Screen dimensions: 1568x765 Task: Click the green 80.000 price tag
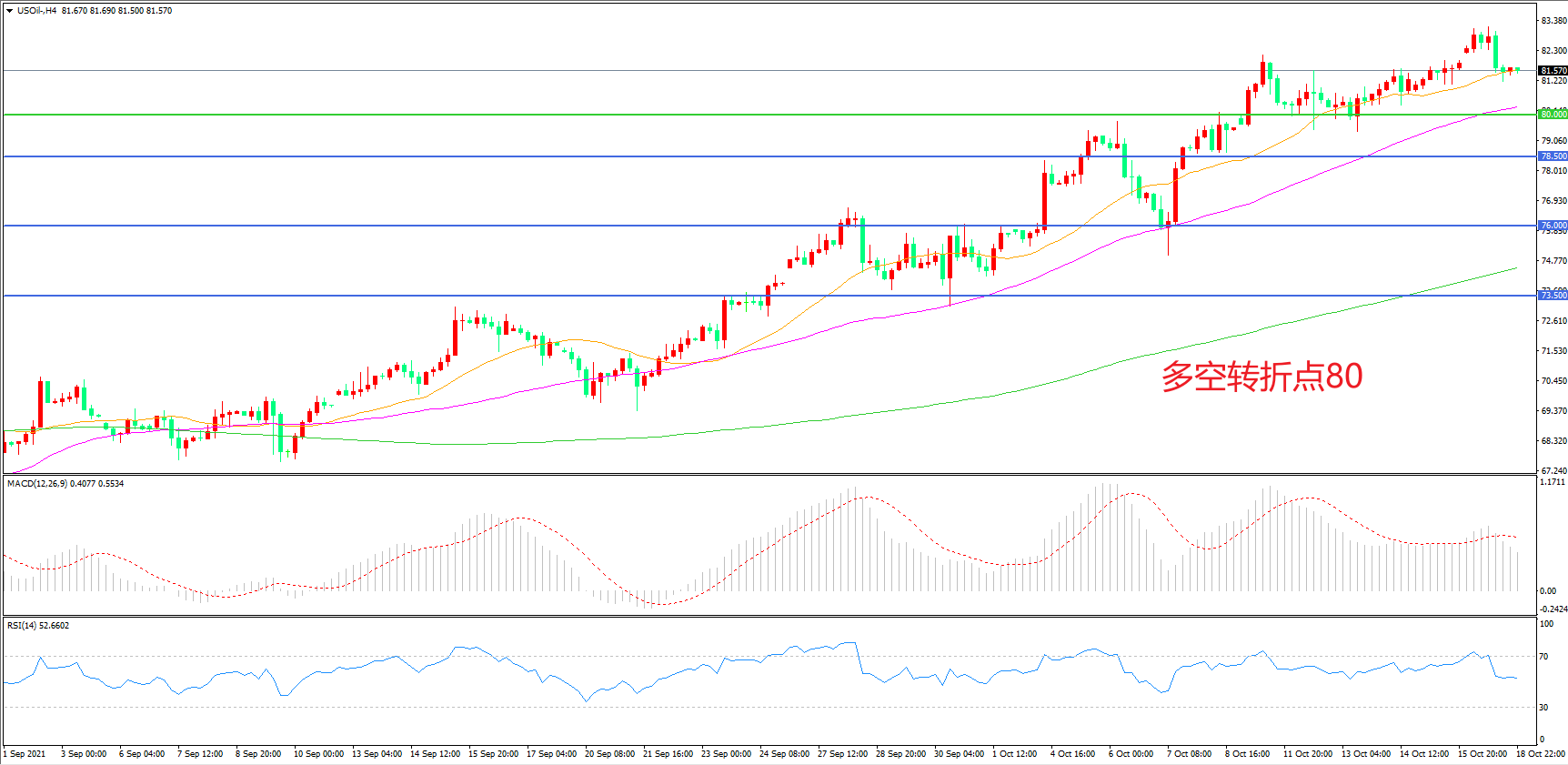tap(1553, 115)
